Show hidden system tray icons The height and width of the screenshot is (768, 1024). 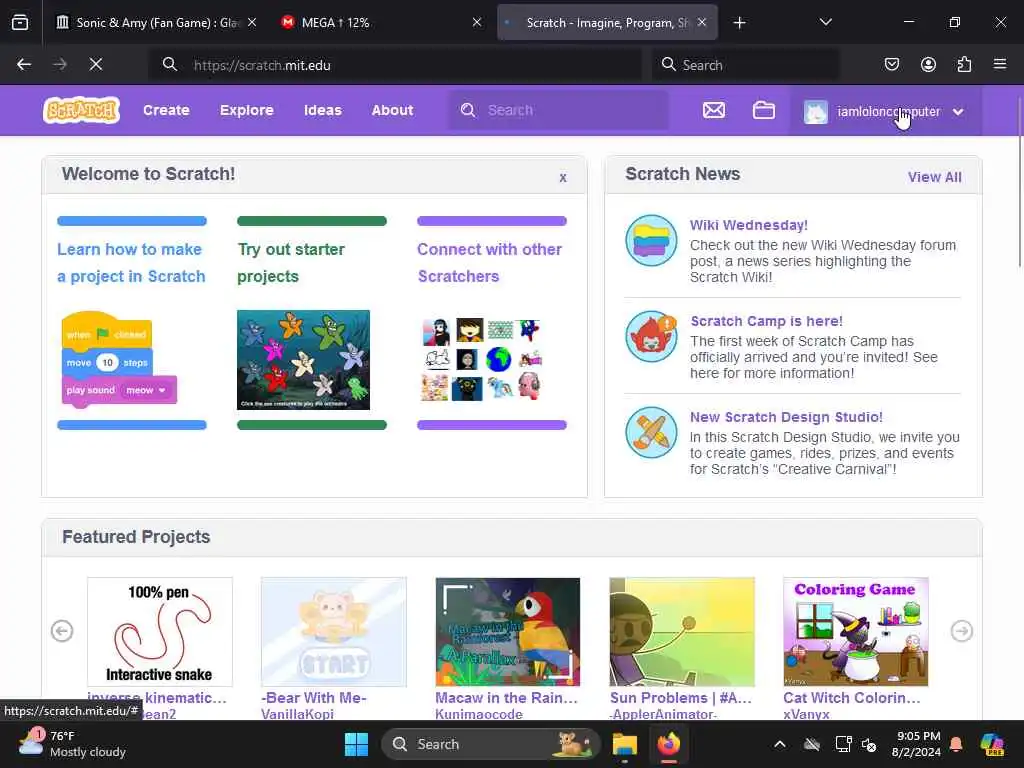coord(780,744)
